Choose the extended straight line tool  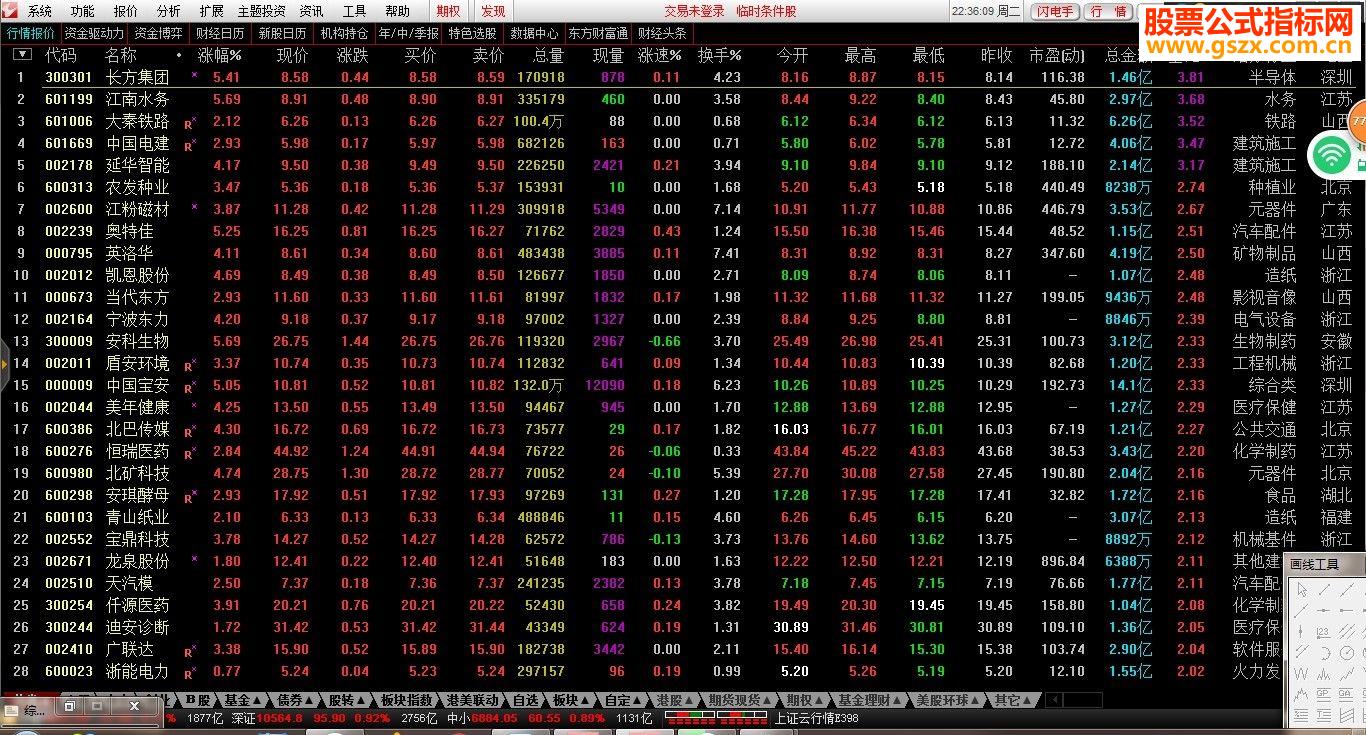[1347, 590]
